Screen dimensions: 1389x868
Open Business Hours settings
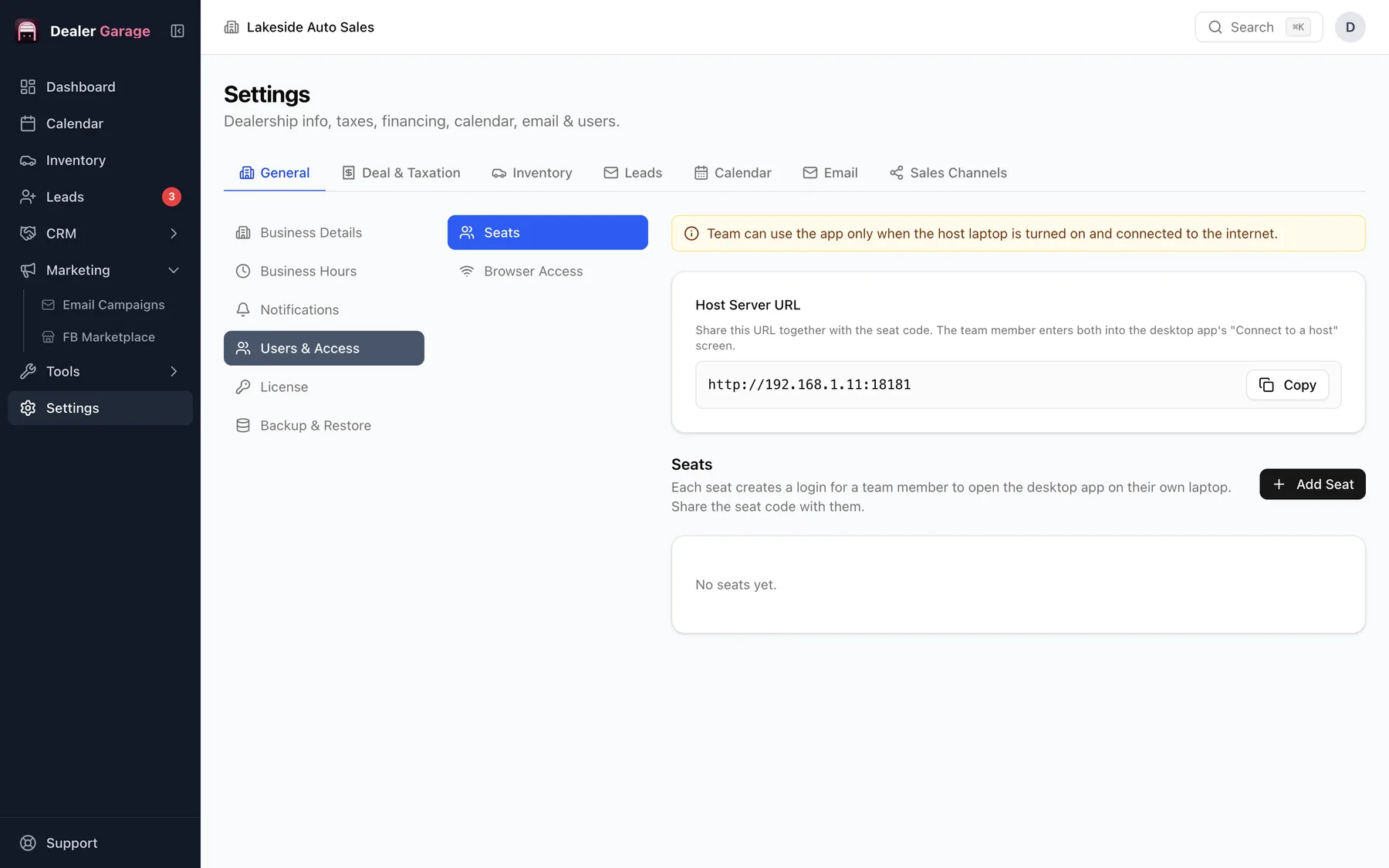[324, 271]
